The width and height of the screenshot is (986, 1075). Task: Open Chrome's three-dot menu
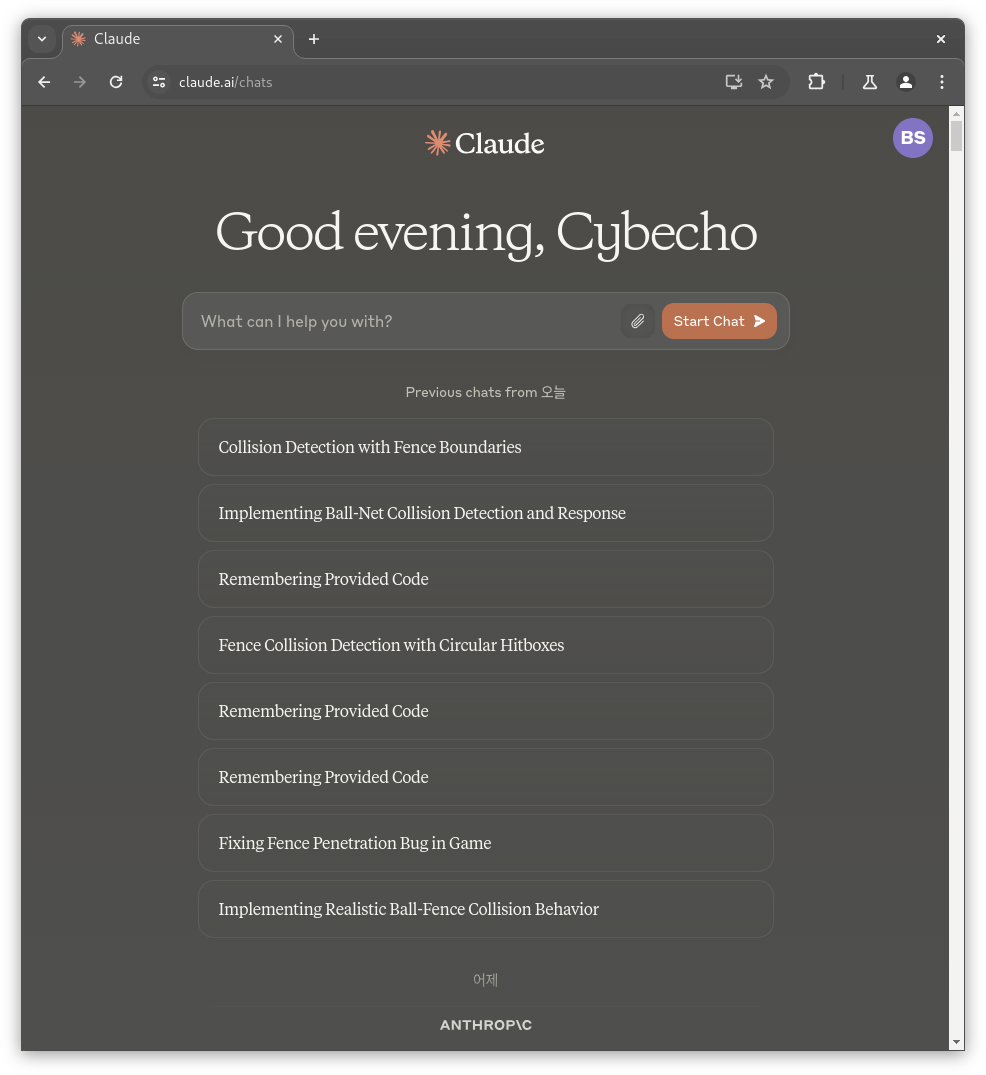point(941,82)
